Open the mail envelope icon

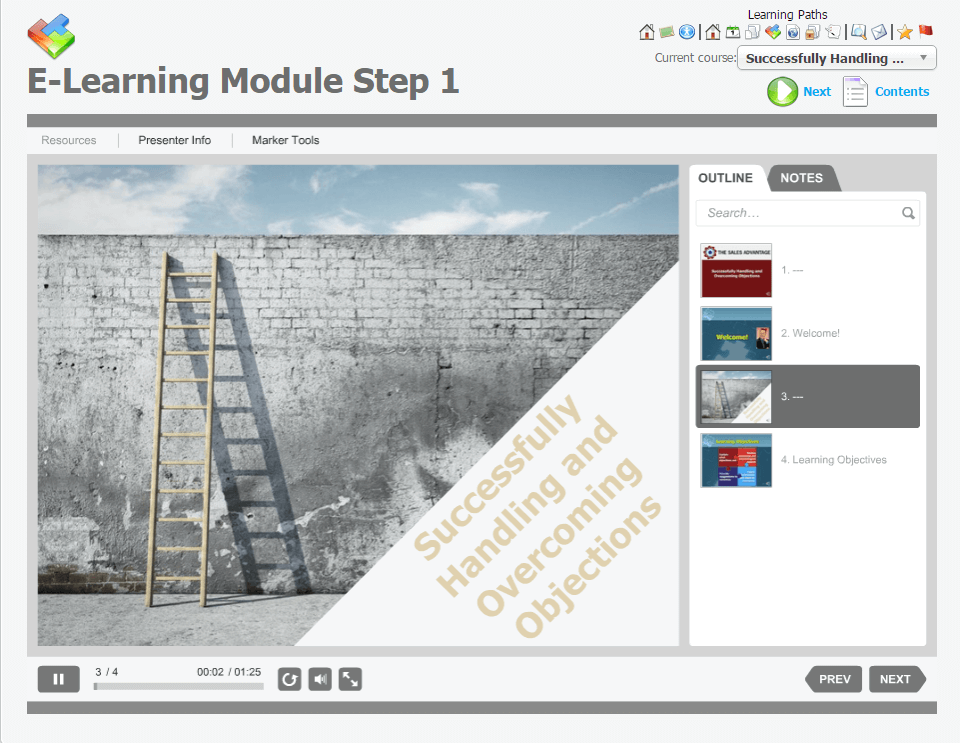click(879, 32)
